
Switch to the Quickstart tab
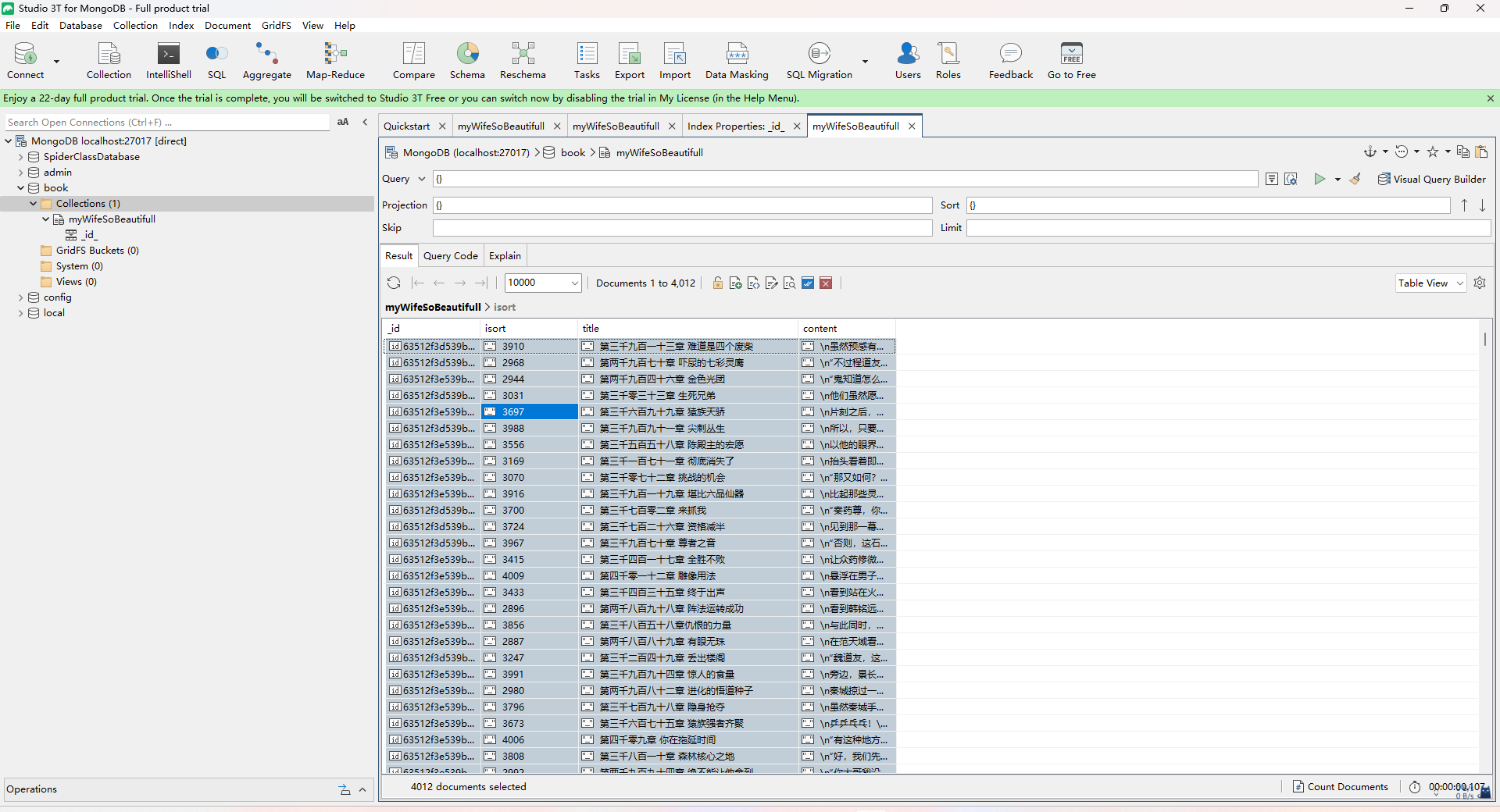pyautogui.click(x=406, y=126)
